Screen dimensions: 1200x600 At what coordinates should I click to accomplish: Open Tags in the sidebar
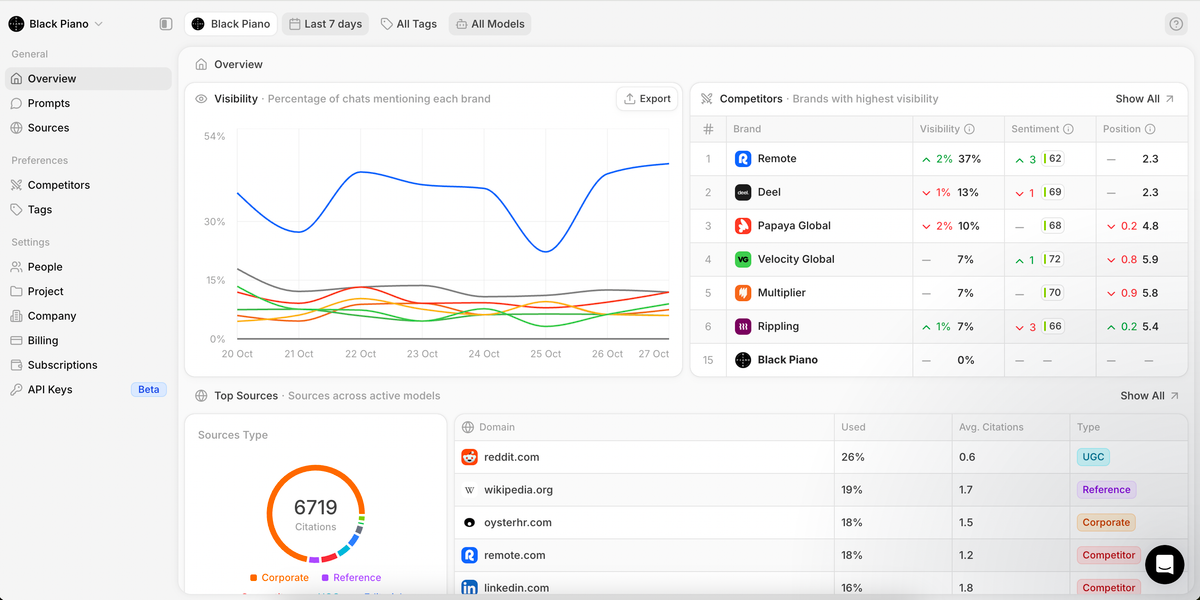click(88, 210)
